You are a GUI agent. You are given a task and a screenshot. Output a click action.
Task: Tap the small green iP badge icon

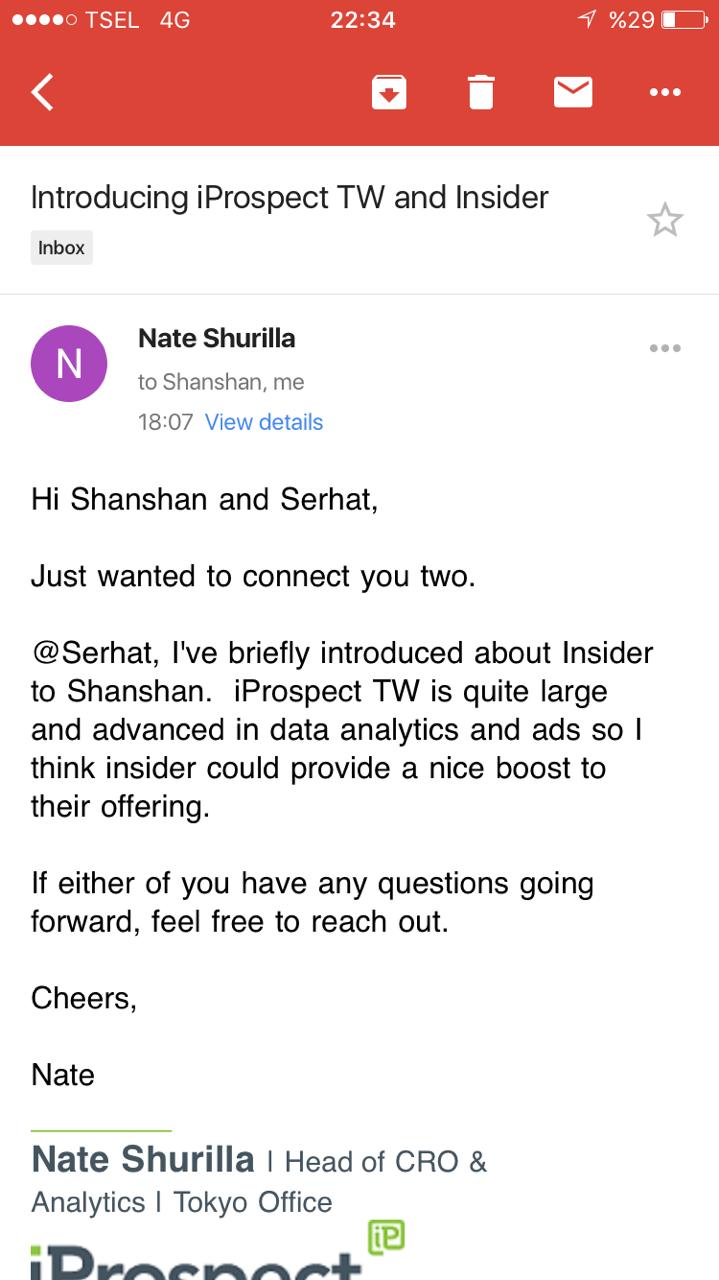385,1237
